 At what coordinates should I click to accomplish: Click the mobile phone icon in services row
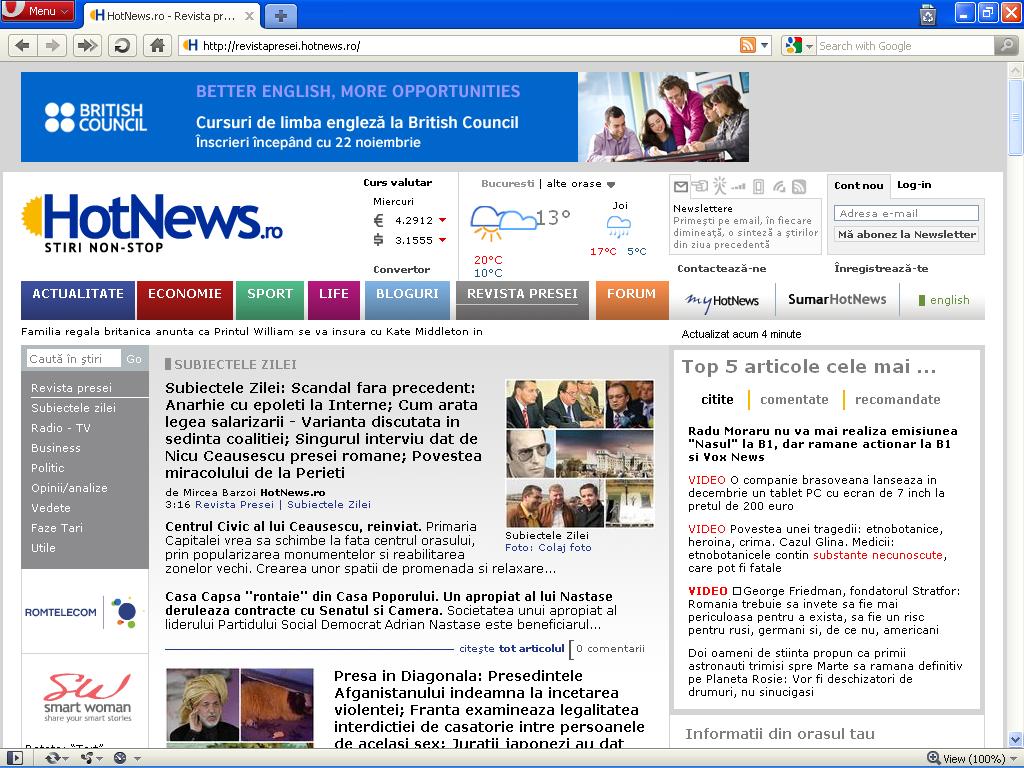[x=758, y=187]
